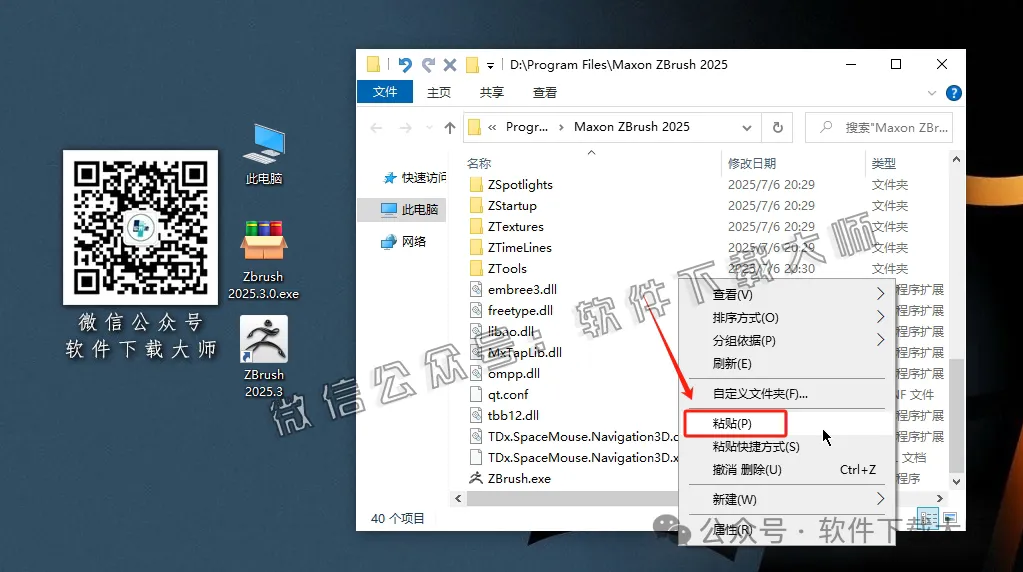
Task: Open the 文件 tab
Action: pyautogui.click(x=385, y=92)
